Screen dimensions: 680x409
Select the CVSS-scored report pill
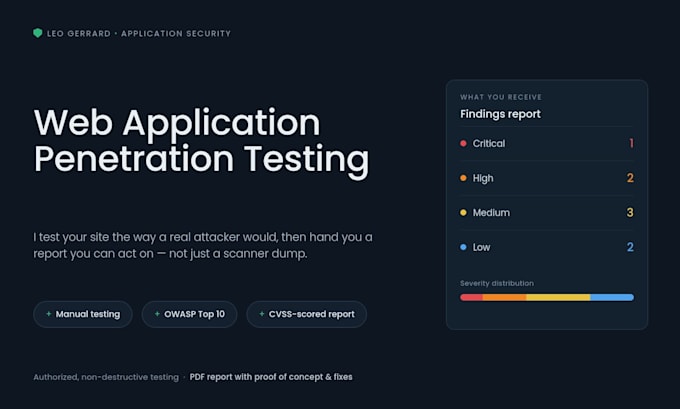(x=307, y=314)
